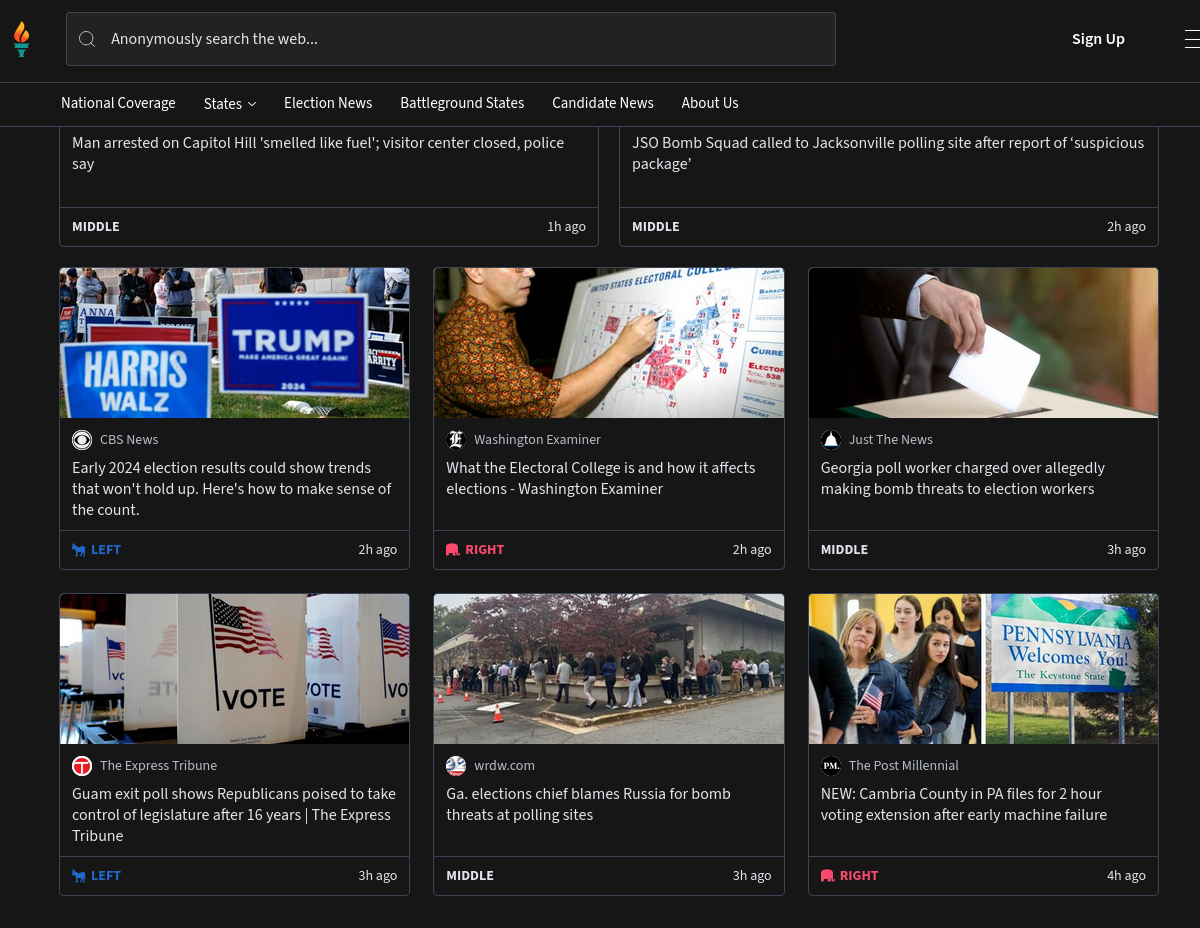Click the Washington Examiner source name
Viewport: 1200px width, 928px height.
pos(538,440)
